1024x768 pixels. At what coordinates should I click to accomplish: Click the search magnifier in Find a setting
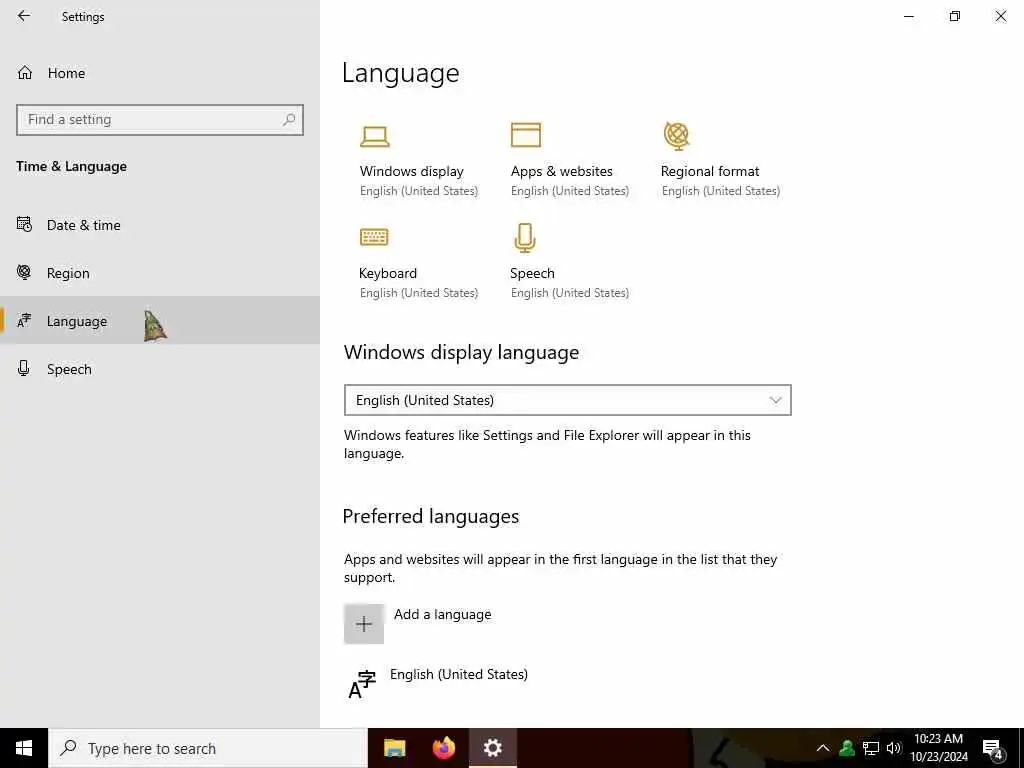289,120
